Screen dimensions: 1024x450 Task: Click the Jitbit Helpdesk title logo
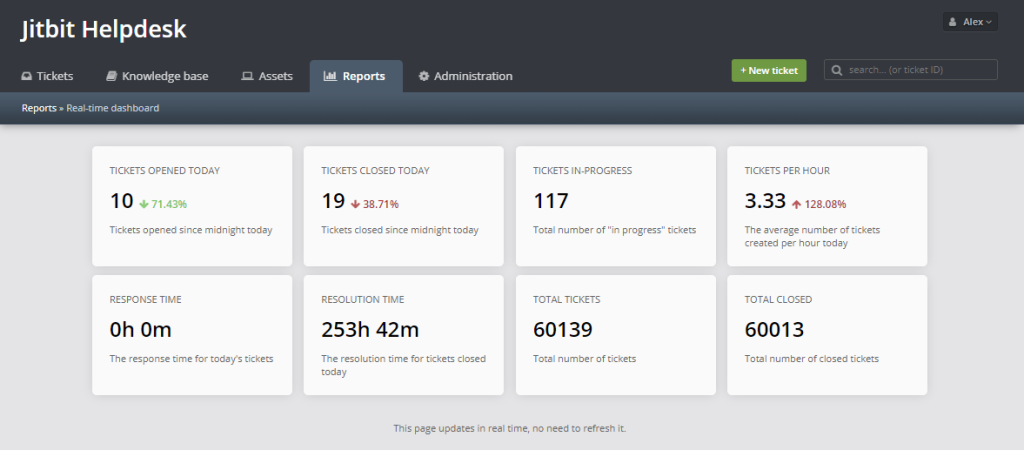pos(104,30)
